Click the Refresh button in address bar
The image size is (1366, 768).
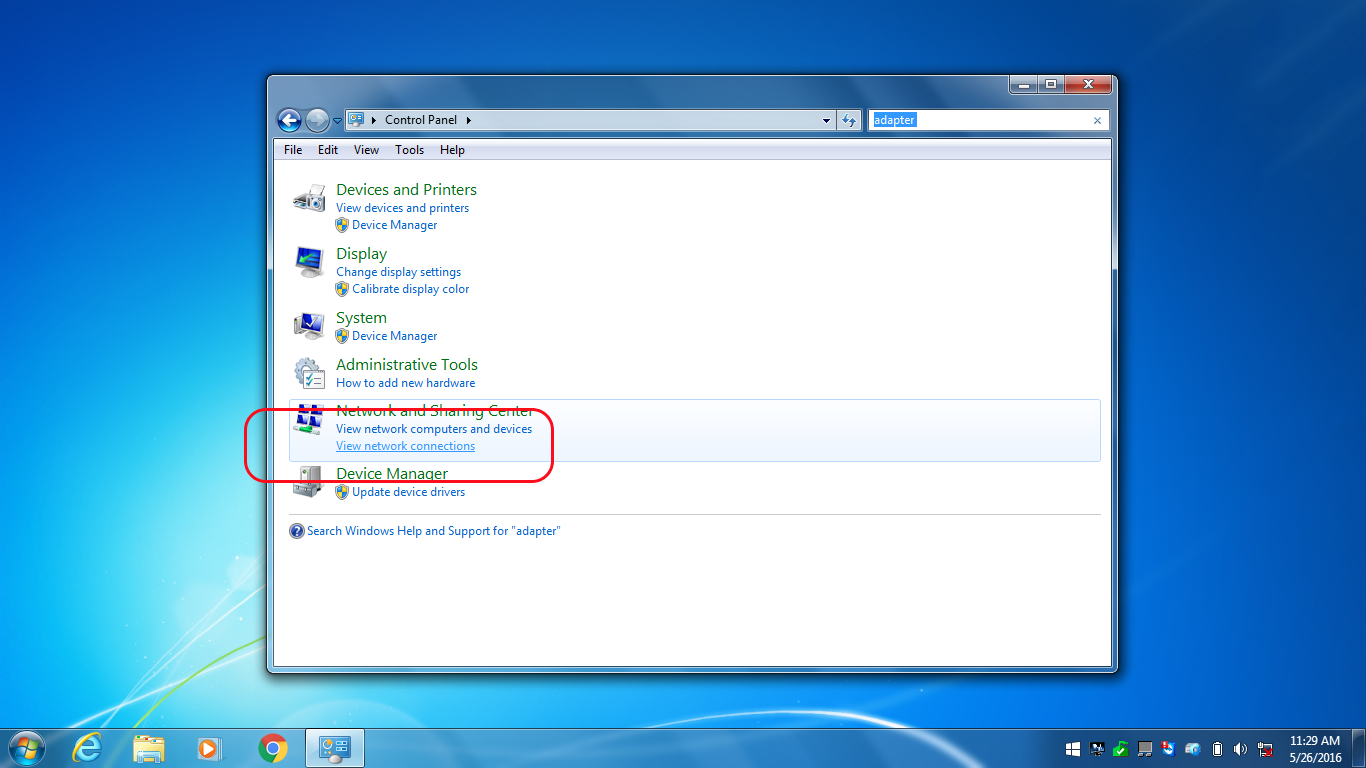tap(849, 120)
